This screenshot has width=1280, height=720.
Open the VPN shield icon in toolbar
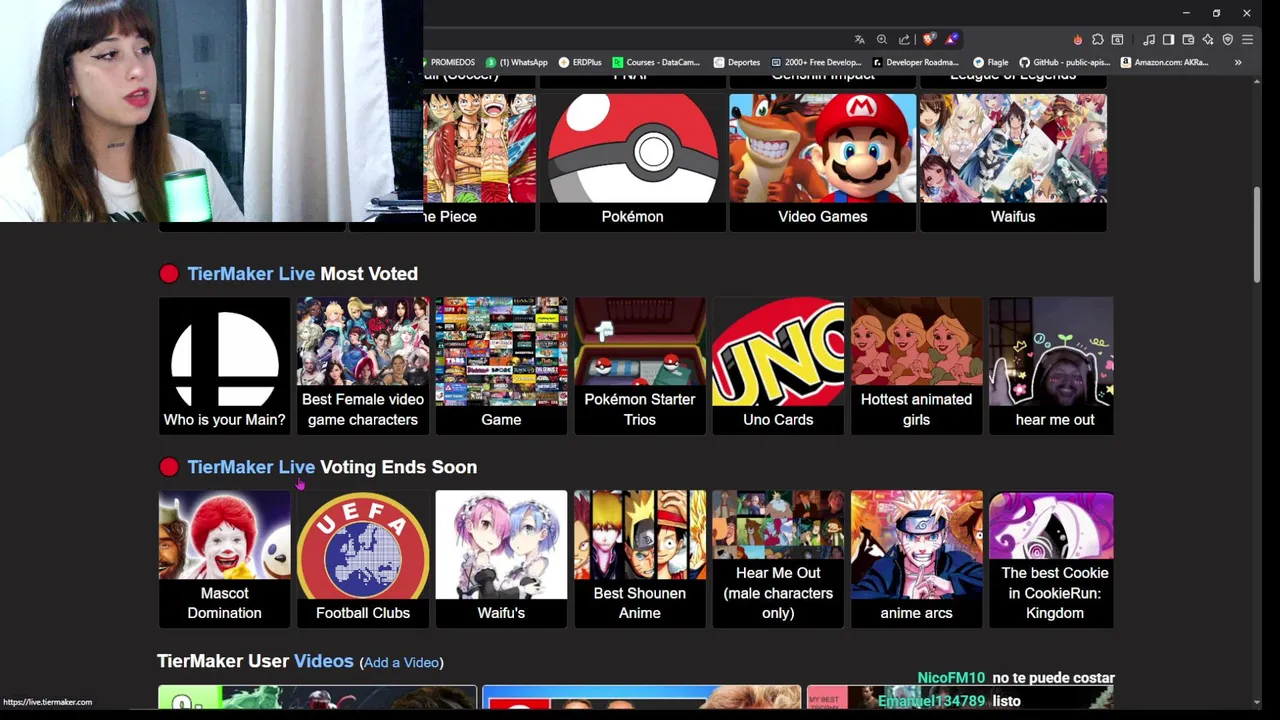[x=1228, y=40]
